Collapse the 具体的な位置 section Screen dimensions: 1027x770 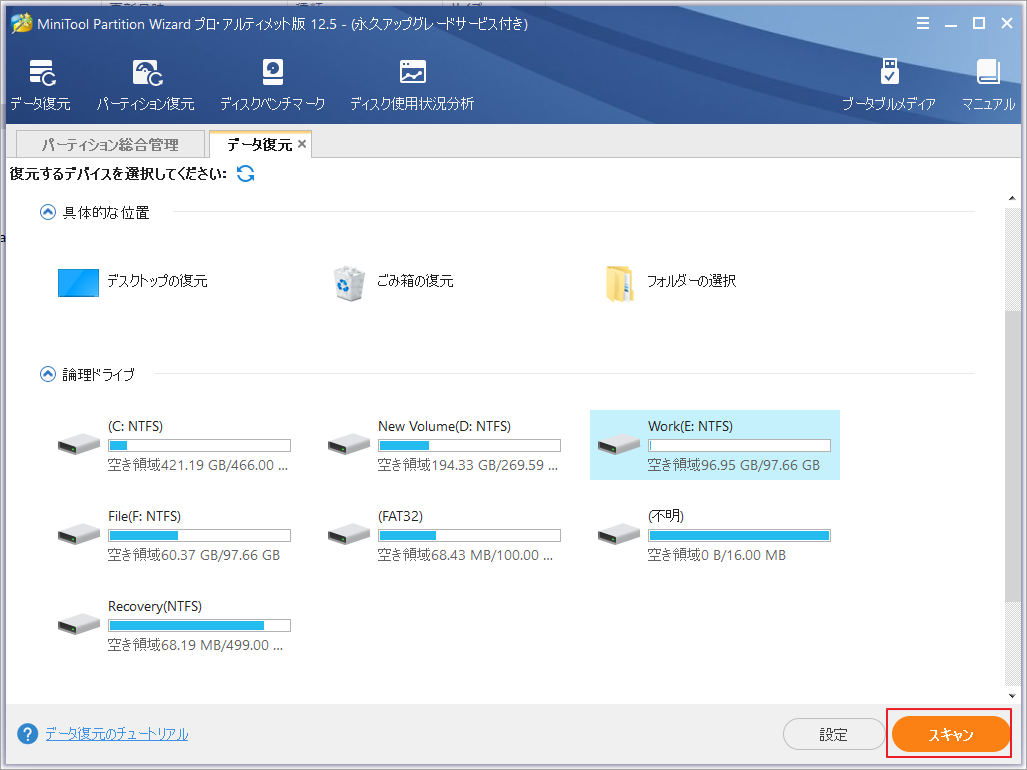click(47, 212)
